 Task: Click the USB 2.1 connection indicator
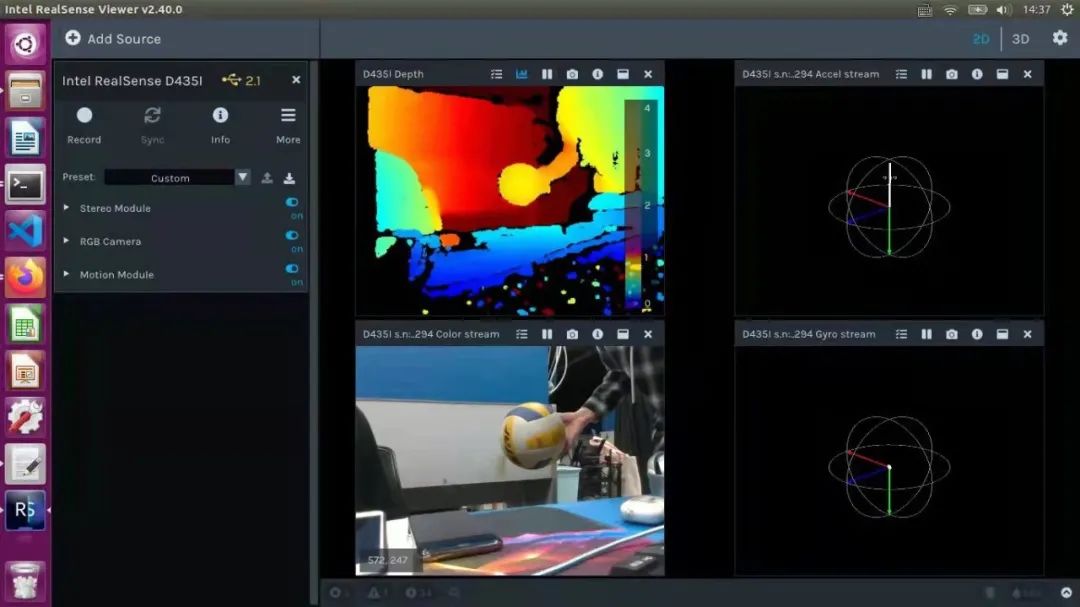point(241,80)
